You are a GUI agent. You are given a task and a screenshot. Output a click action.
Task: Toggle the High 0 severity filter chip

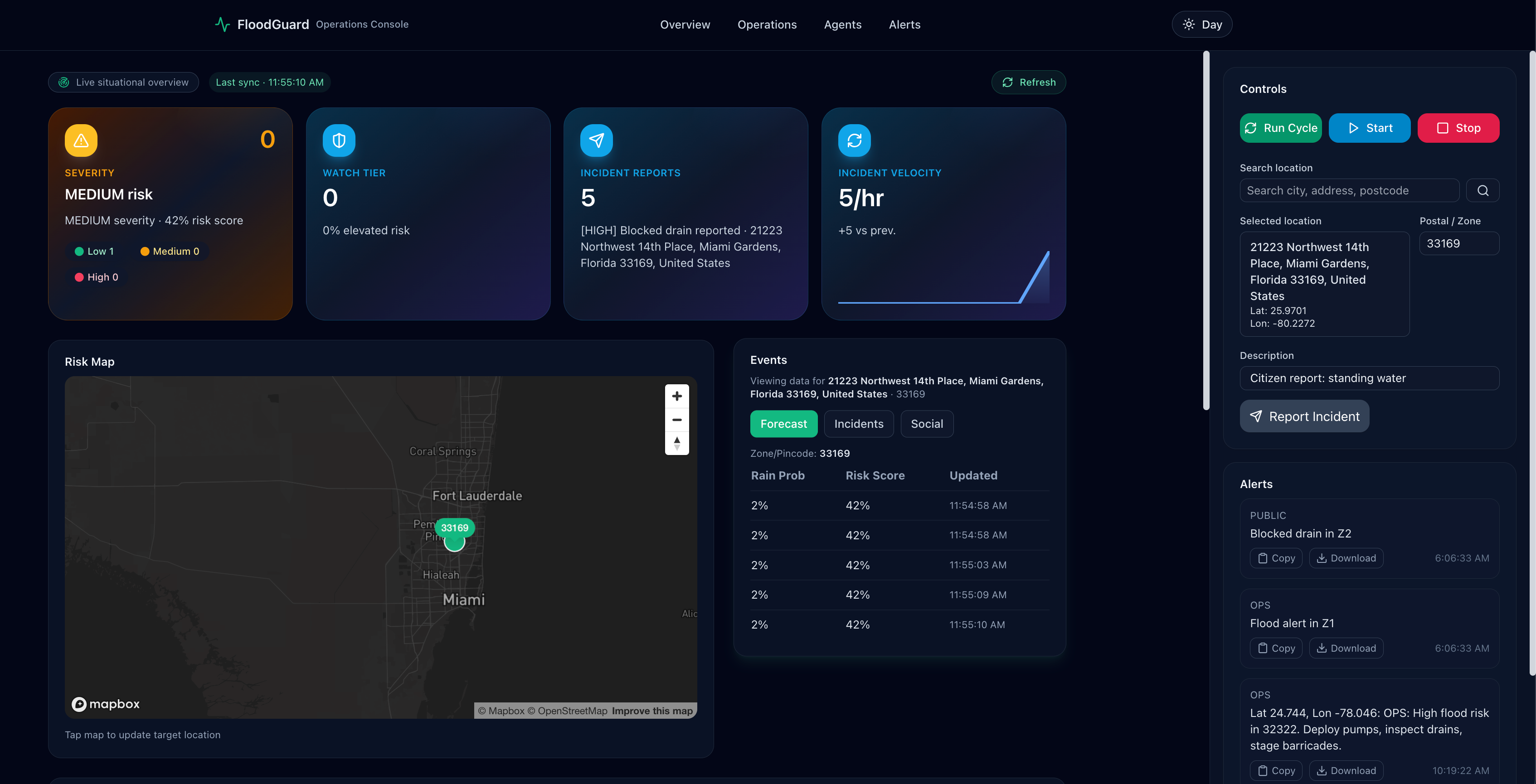97,276
